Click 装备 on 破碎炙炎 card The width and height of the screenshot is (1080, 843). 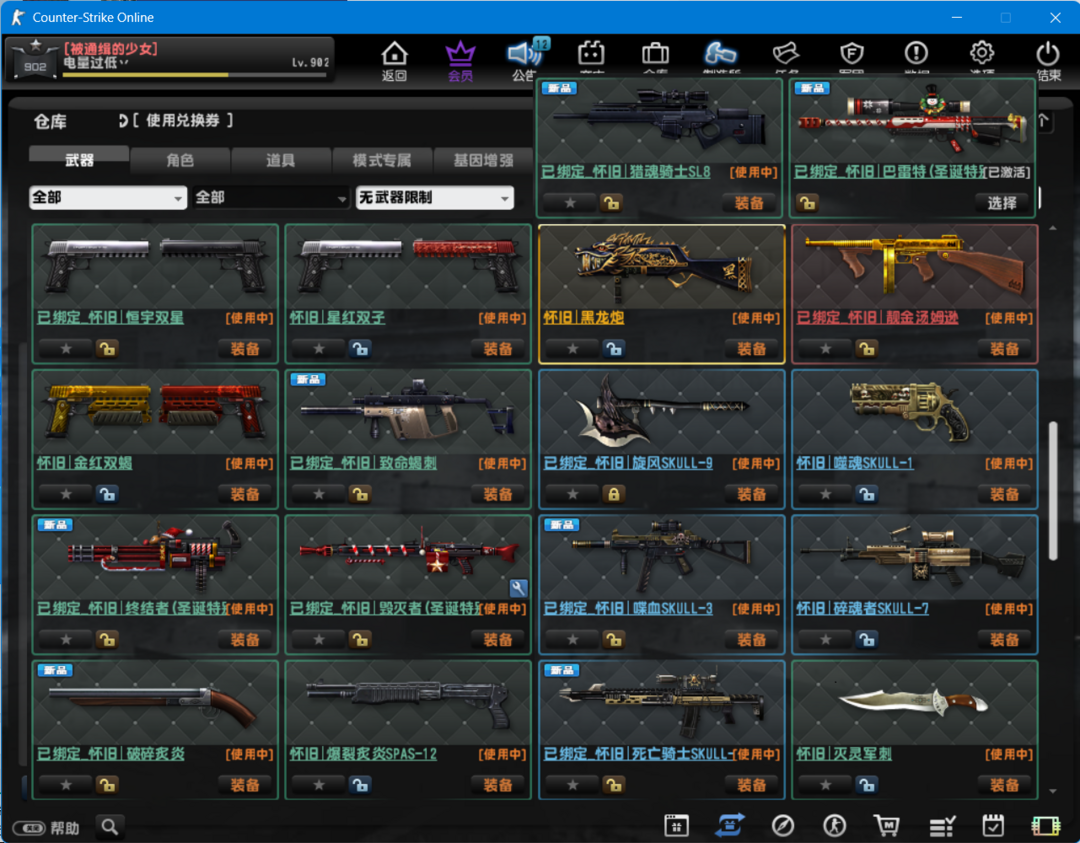[245, 784]
